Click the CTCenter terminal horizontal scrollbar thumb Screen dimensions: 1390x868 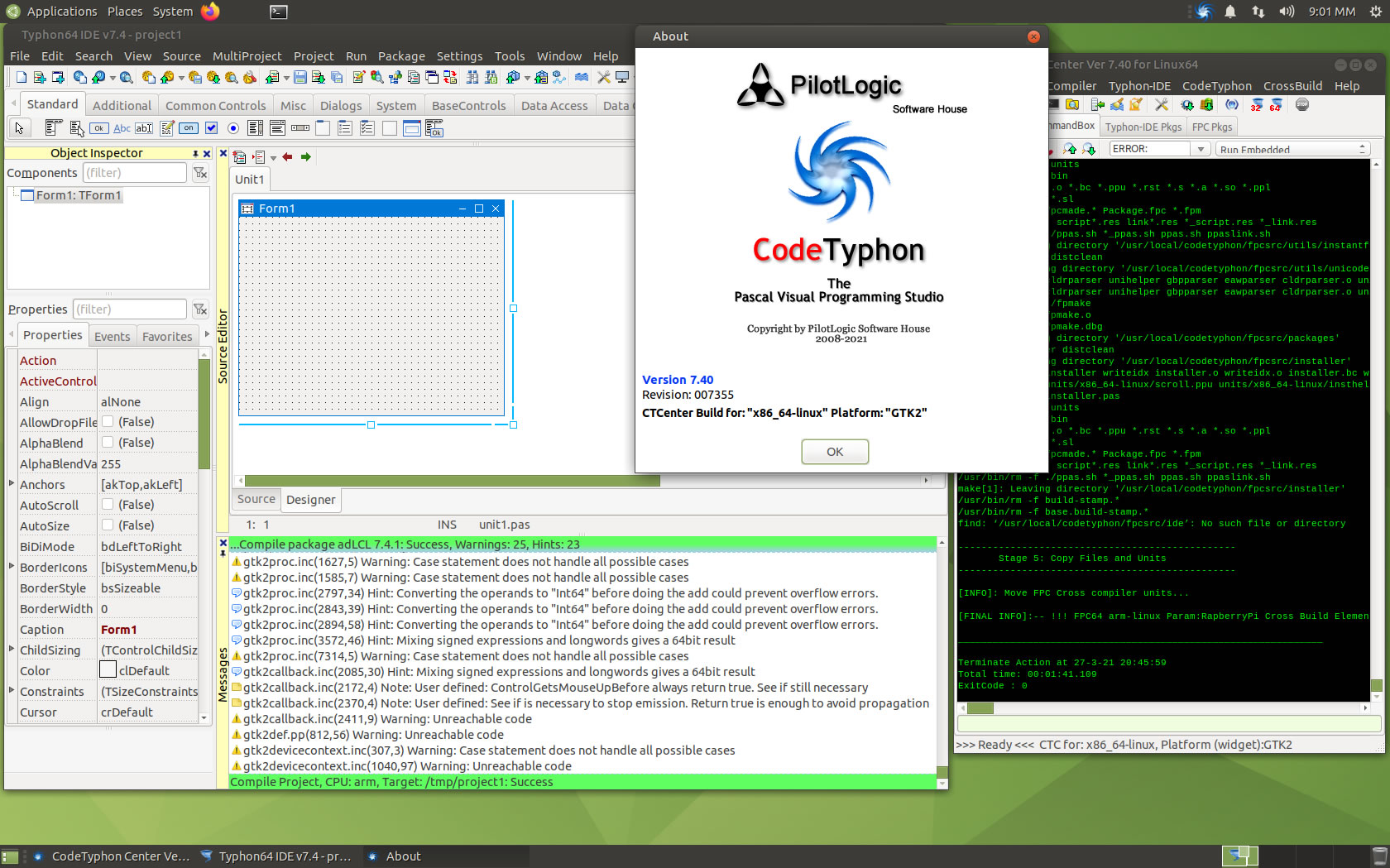pos(980,708)
